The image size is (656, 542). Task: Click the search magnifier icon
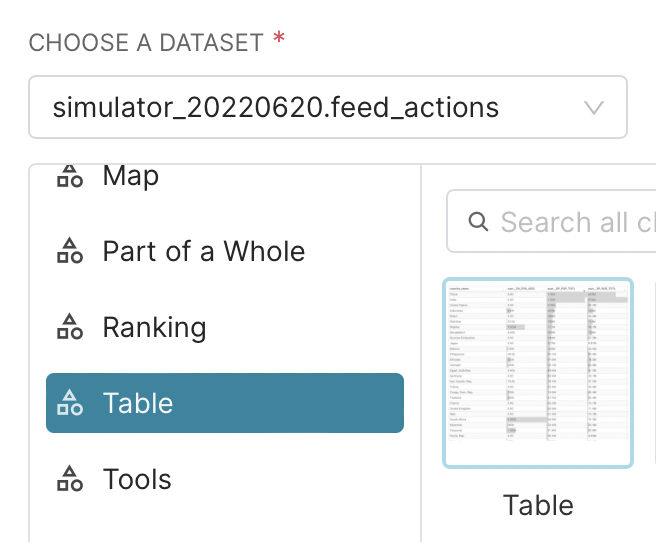(x=478, y=222)
